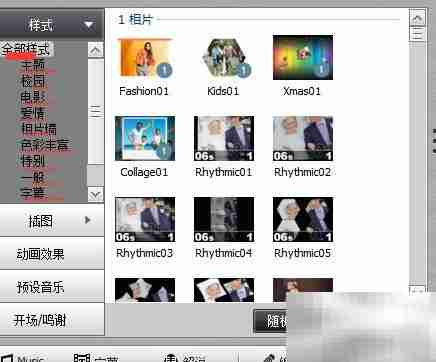Click the style list scroll-down arrow

96,195
